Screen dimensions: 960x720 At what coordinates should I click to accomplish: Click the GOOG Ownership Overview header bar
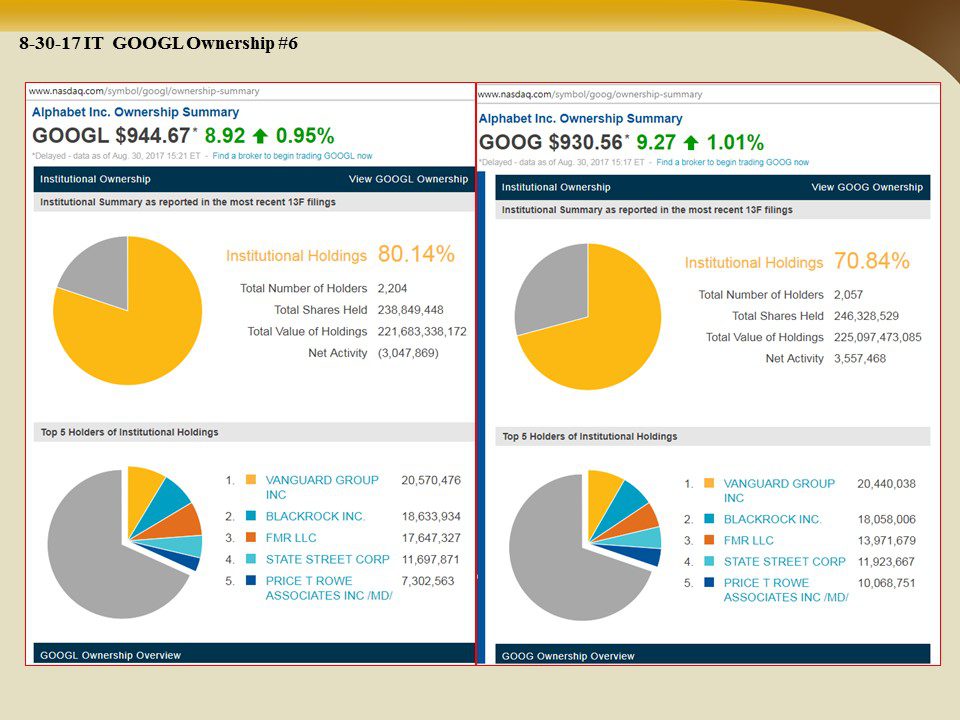(x=713, y=654)
